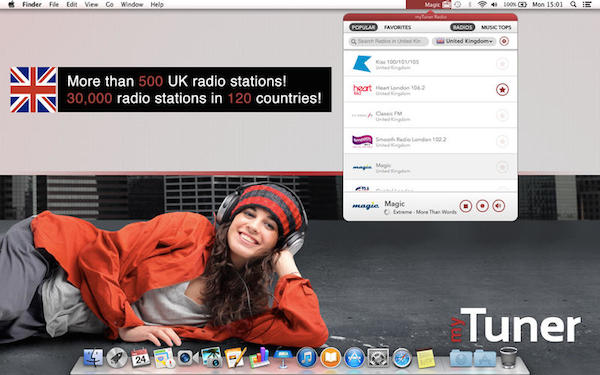Open the File menu
Viewport: 600px width, 375px height.
[x=54, y=5]
